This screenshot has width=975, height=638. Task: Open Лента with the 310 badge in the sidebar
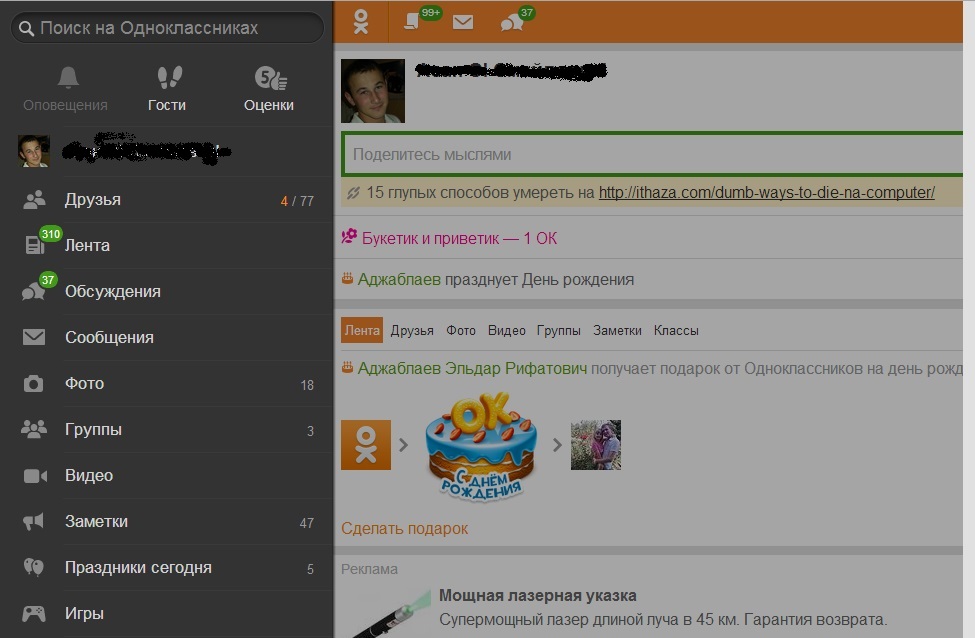coord(167,246)
